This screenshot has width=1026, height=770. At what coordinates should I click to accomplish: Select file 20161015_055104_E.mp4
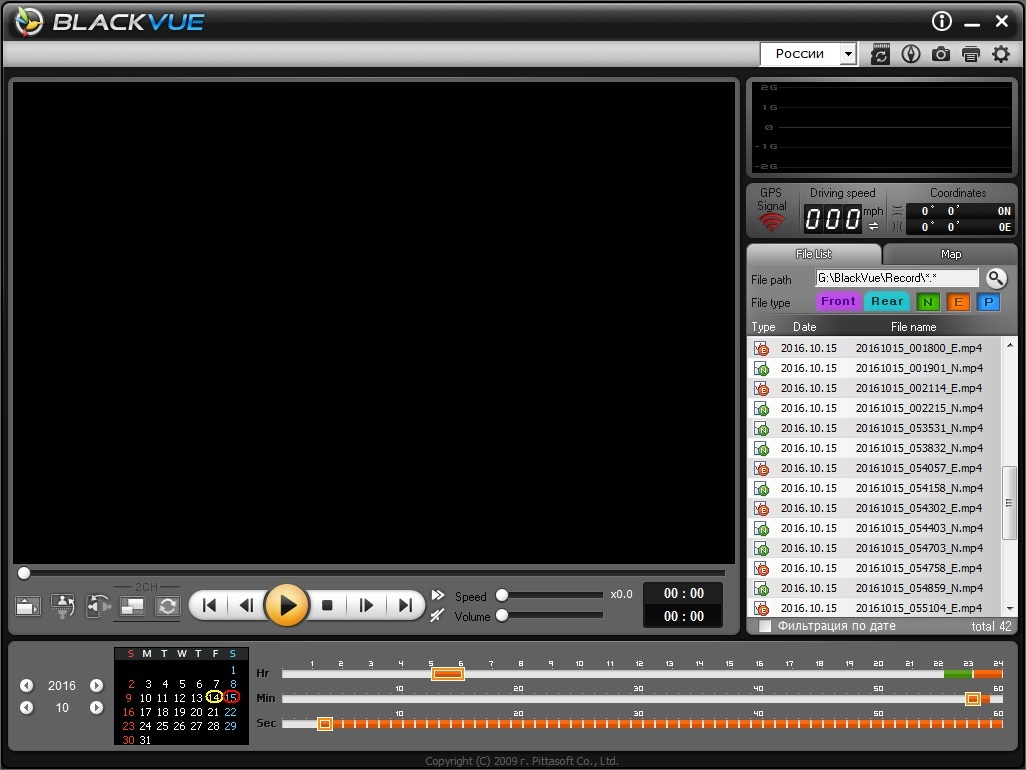(874, 608)
